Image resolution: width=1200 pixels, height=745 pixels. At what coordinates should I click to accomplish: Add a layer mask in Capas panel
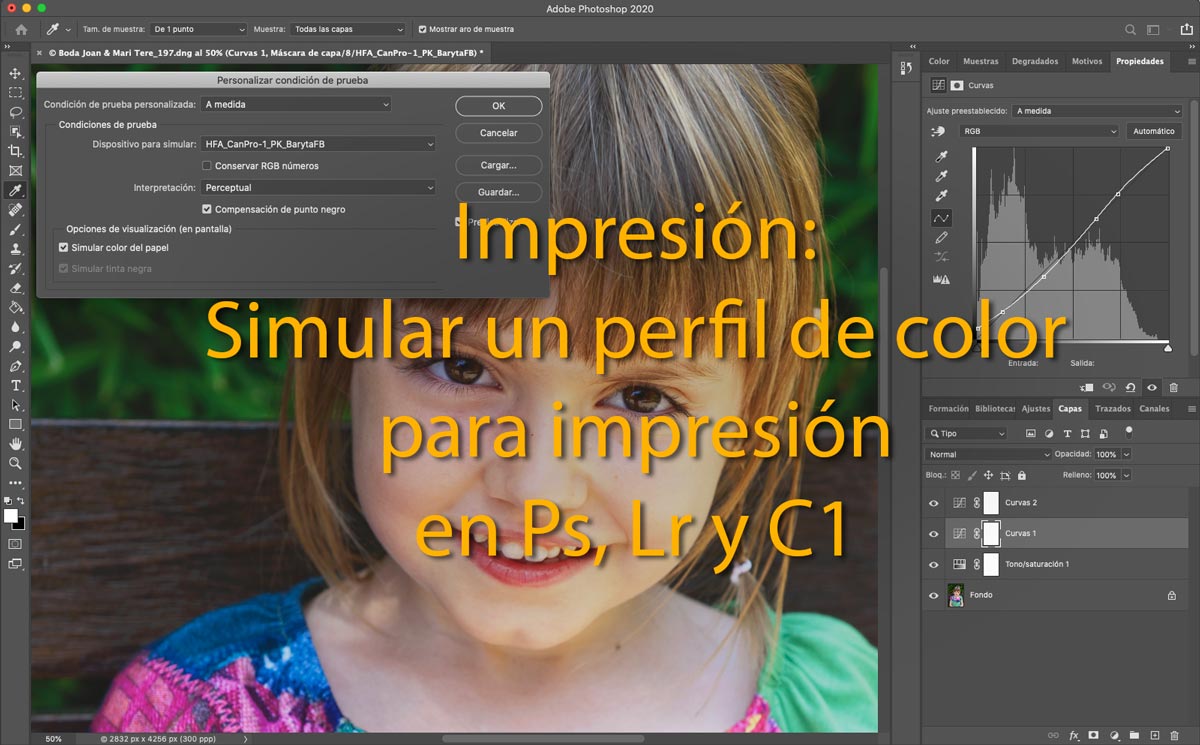[1094, 735]
